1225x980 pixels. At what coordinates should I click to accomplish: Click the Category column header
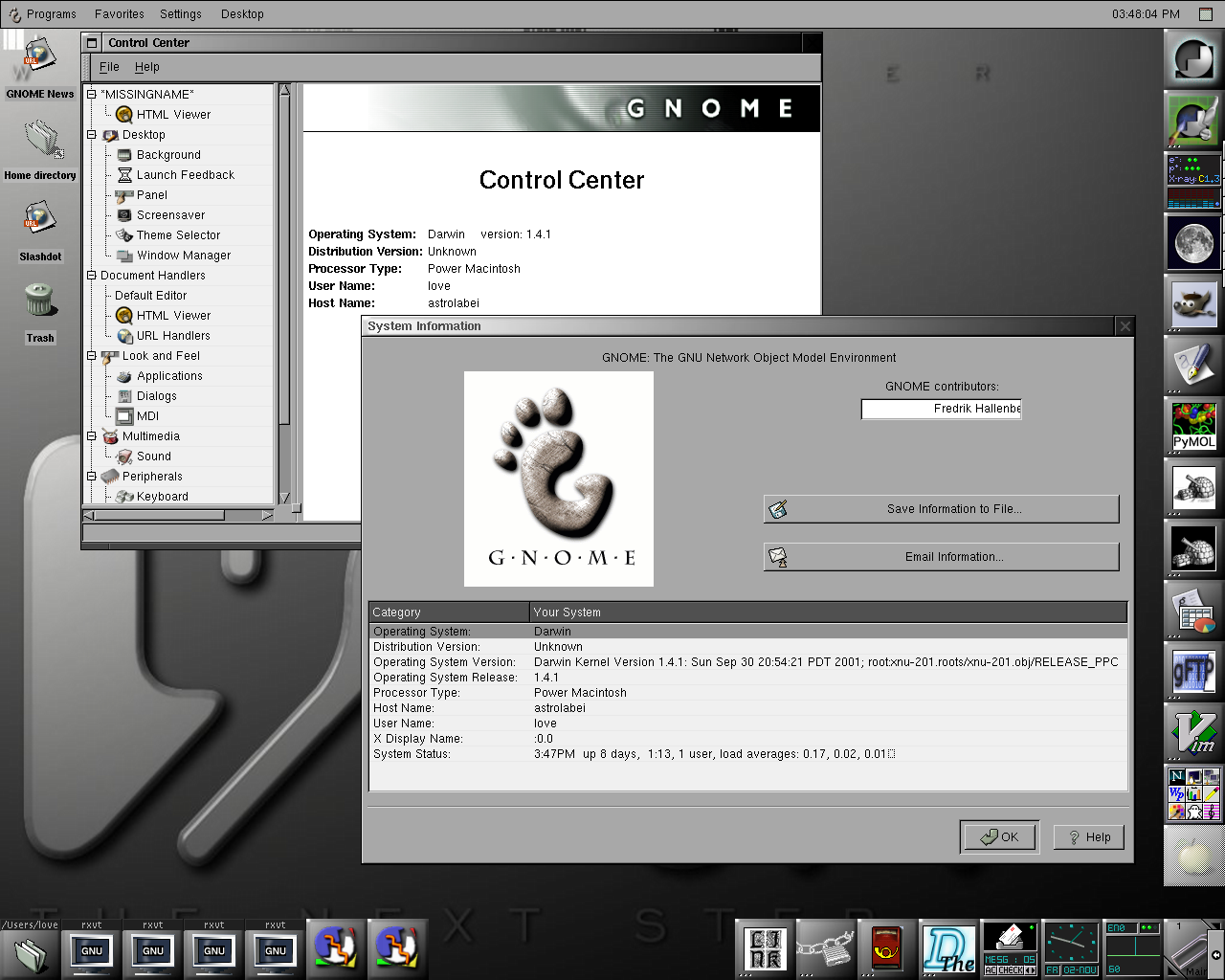[x=449, y=612]
